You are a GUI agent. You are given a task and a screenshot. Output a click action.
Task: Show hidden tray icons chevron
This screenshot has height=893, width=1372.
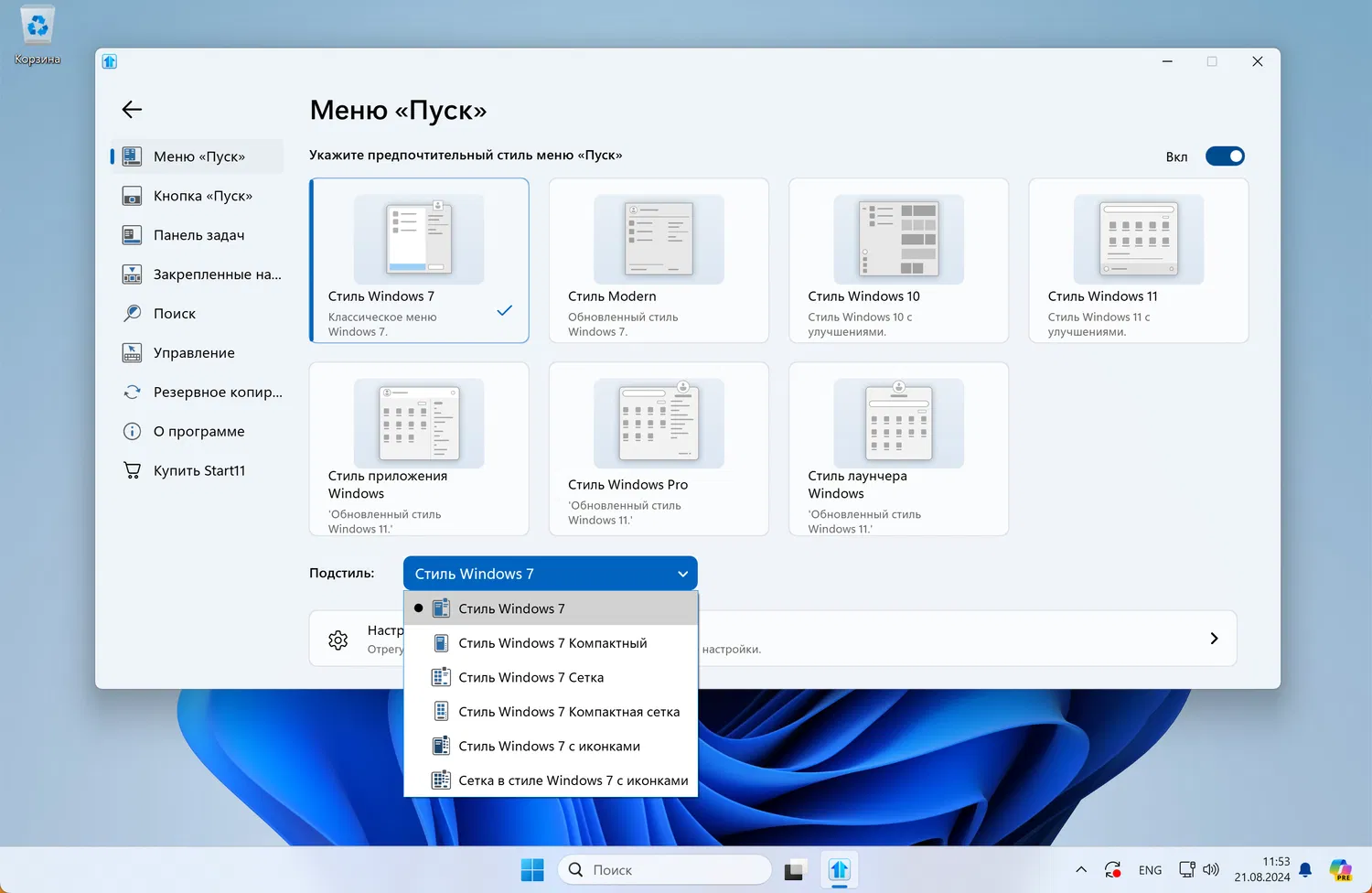pyautogui.click(x=1081, y=870)
